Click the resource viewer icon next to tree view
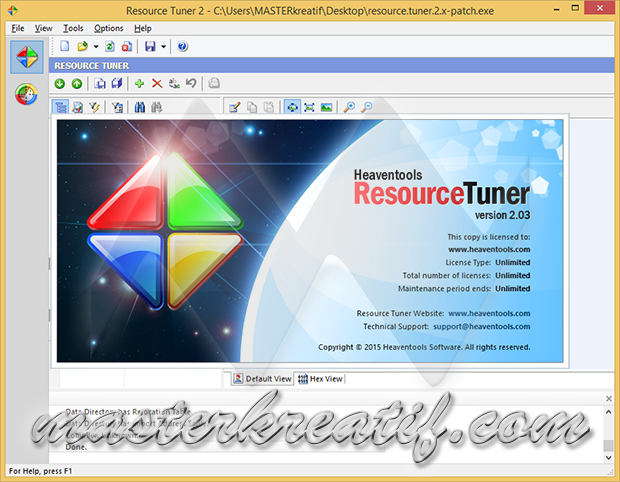The height and width of the screenshot is (482, 620). pos(78,107)
